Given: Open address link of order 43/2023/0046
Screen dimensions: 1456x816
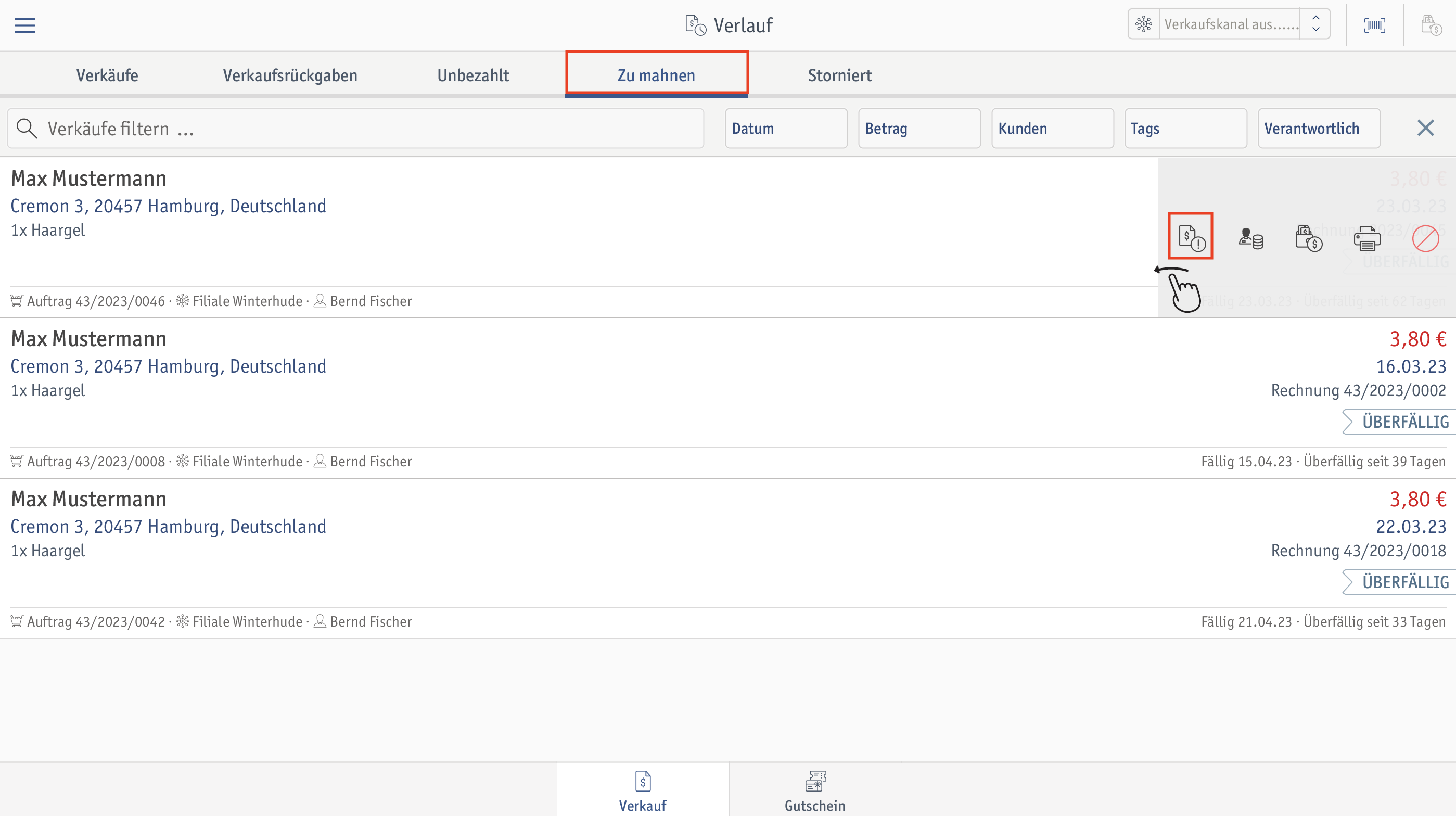Looking at the screenshot, I should click(169, 206).
